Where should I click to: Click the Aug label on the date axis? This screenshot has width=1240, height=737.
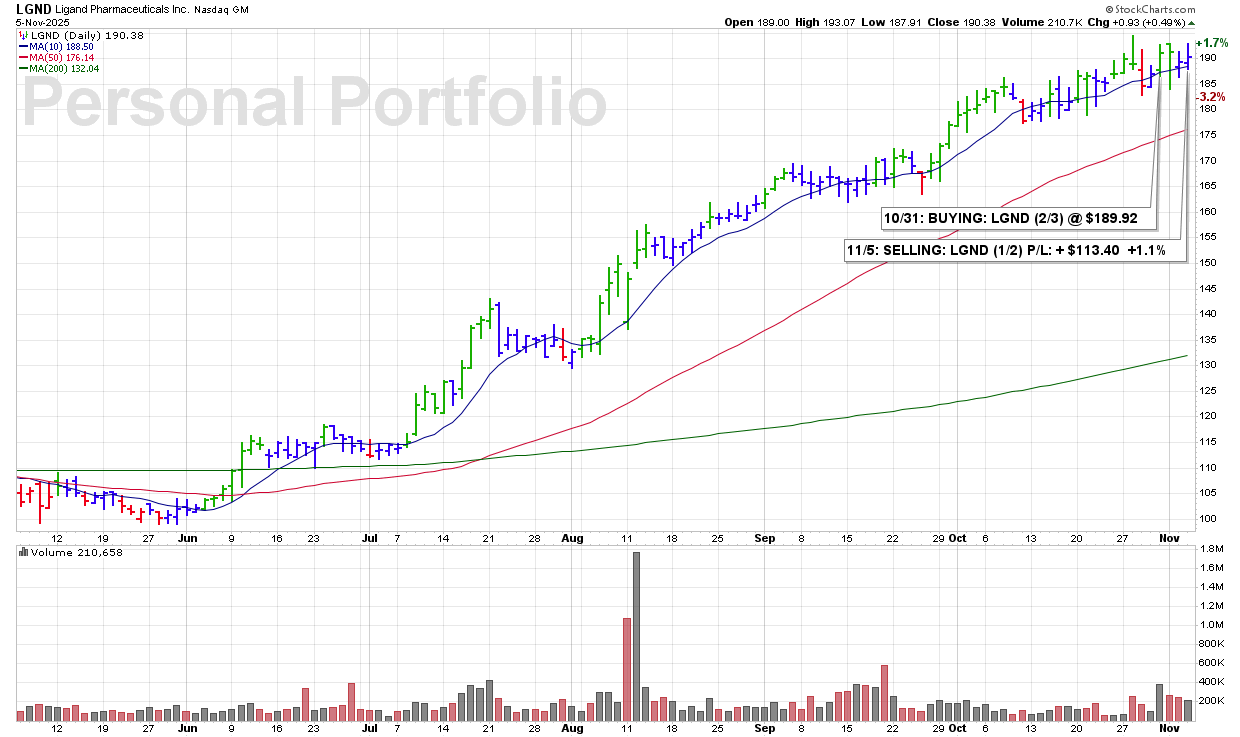[571, 537]
